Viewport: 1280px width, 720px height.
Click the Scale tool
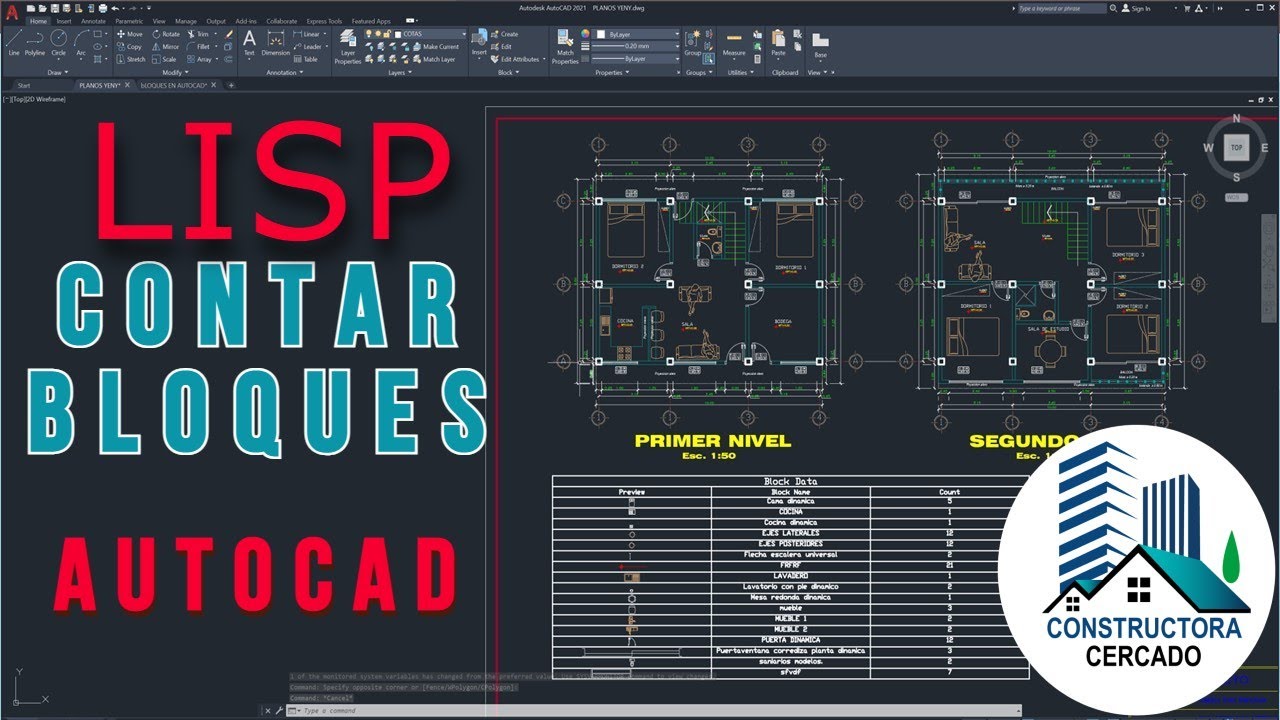(165, 59)
